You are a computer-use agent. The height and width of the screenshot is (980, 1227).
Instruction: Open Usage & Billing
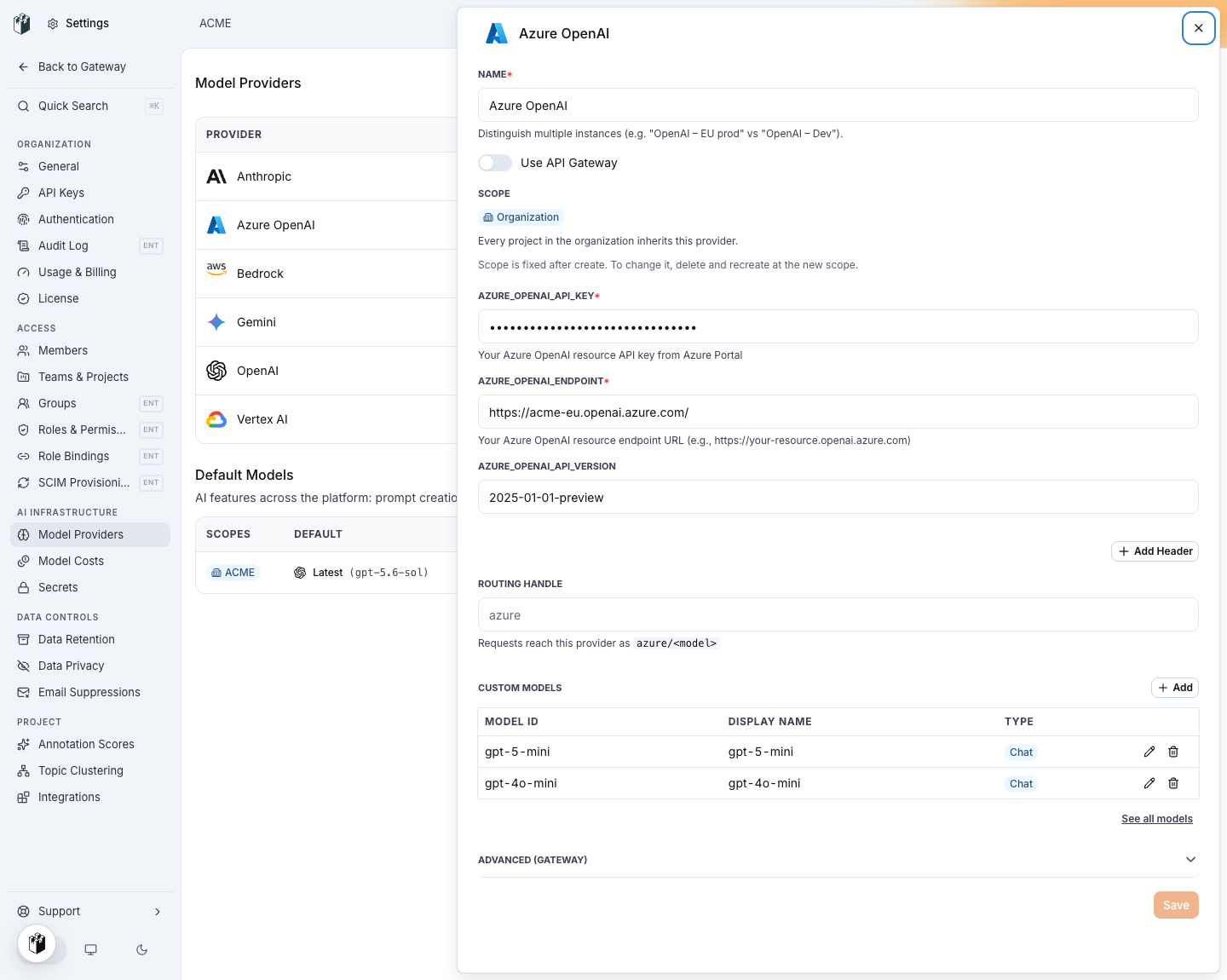(89, 272)
